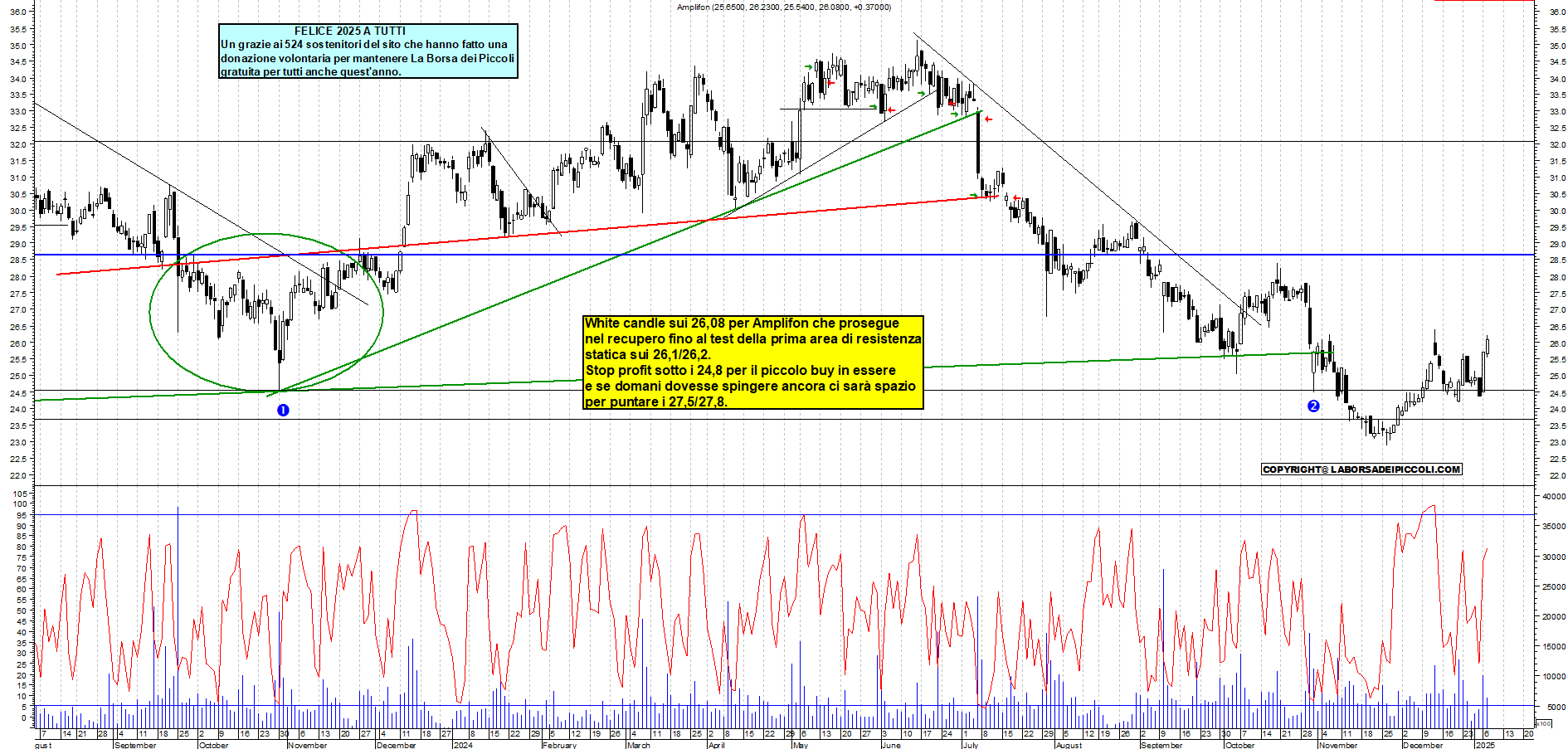Image resolution: width=1568 pixels, height=749 pixels.
Task: Click the blue circled number 2 marker
Action: [1313, 406]
